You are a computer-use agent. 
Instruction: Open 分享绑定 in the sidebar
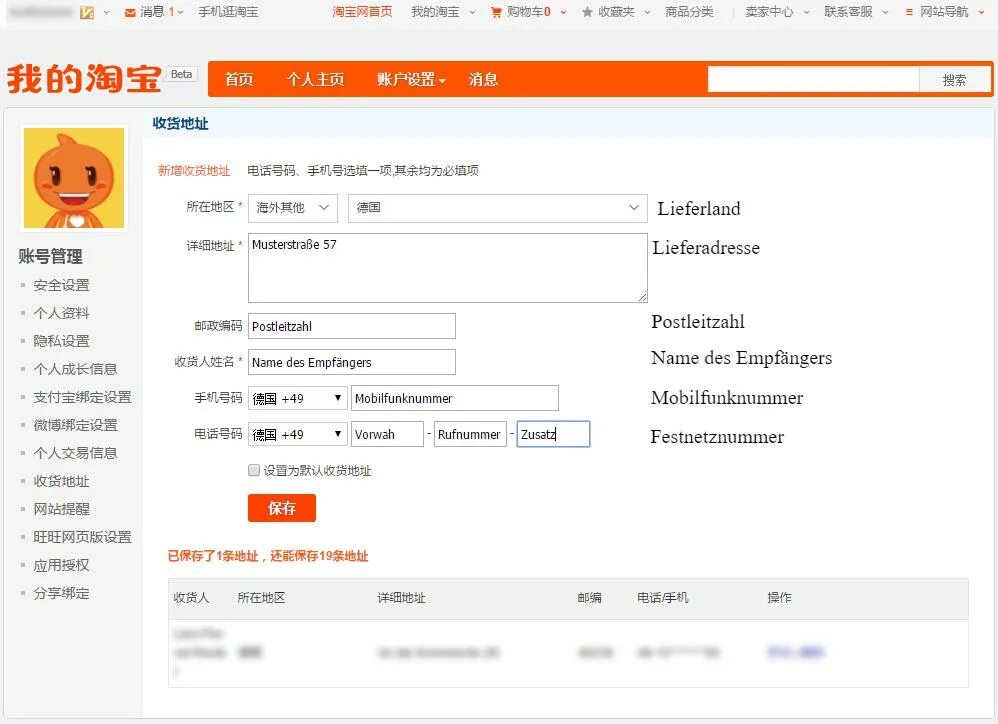[x=62, y=593]
